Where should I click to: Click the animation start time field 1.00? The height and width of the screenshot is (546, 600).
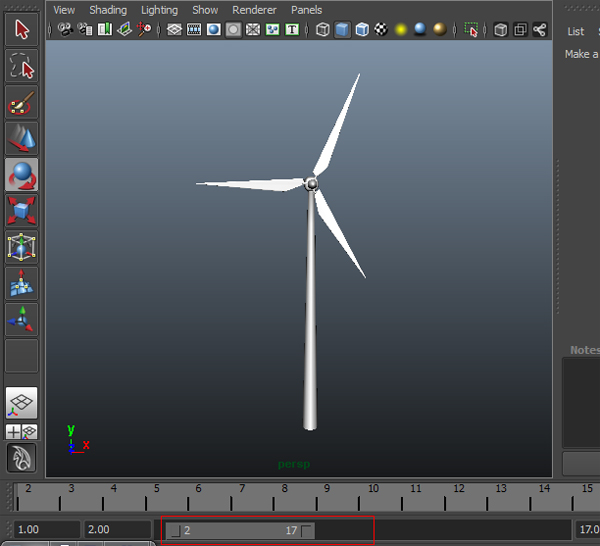coord(47,530)
